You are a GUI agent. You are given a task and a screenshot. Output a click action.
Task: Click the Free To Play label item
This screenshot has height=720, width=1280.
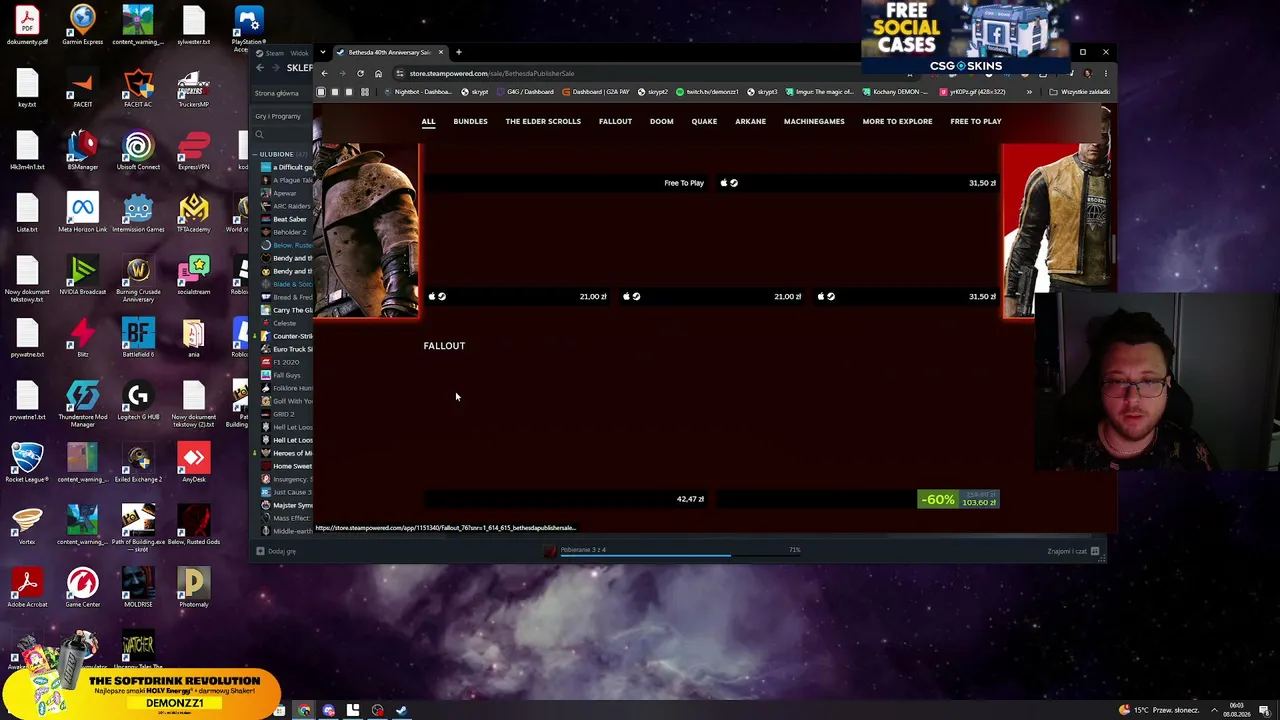684,183
